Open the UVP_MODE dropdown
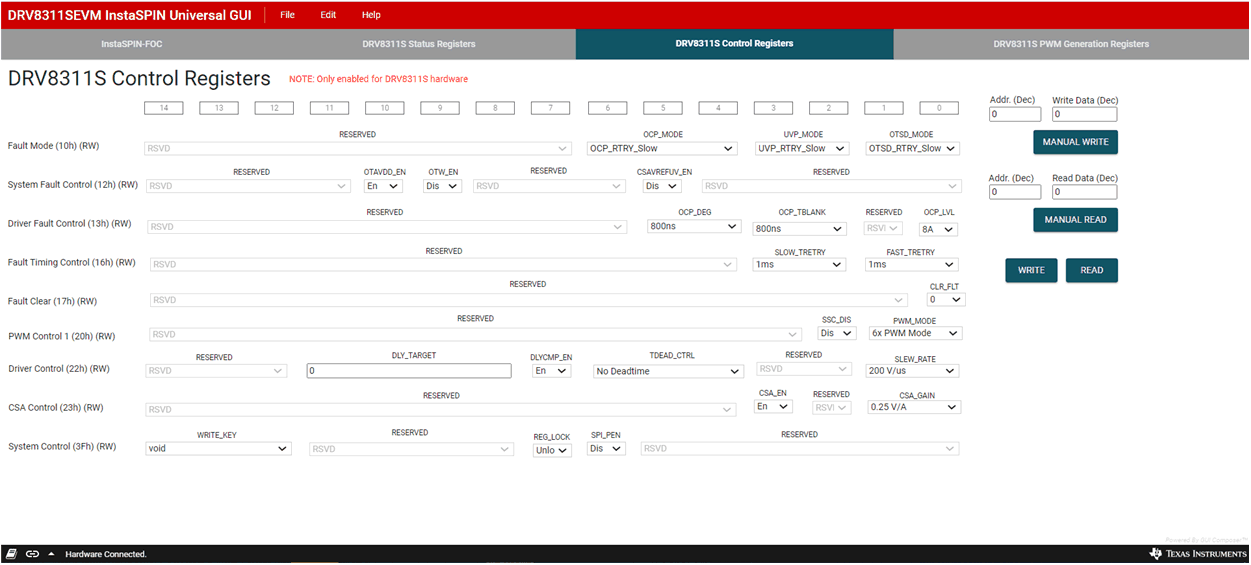Viewport: 1251px width, 565px height. 802,148
